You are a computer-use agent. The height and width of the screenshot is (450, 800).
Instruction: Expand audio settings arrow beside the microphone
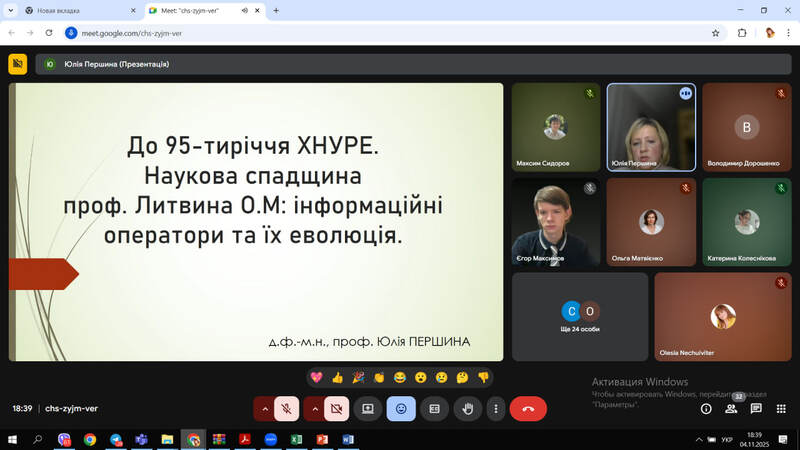coord(264,408)
